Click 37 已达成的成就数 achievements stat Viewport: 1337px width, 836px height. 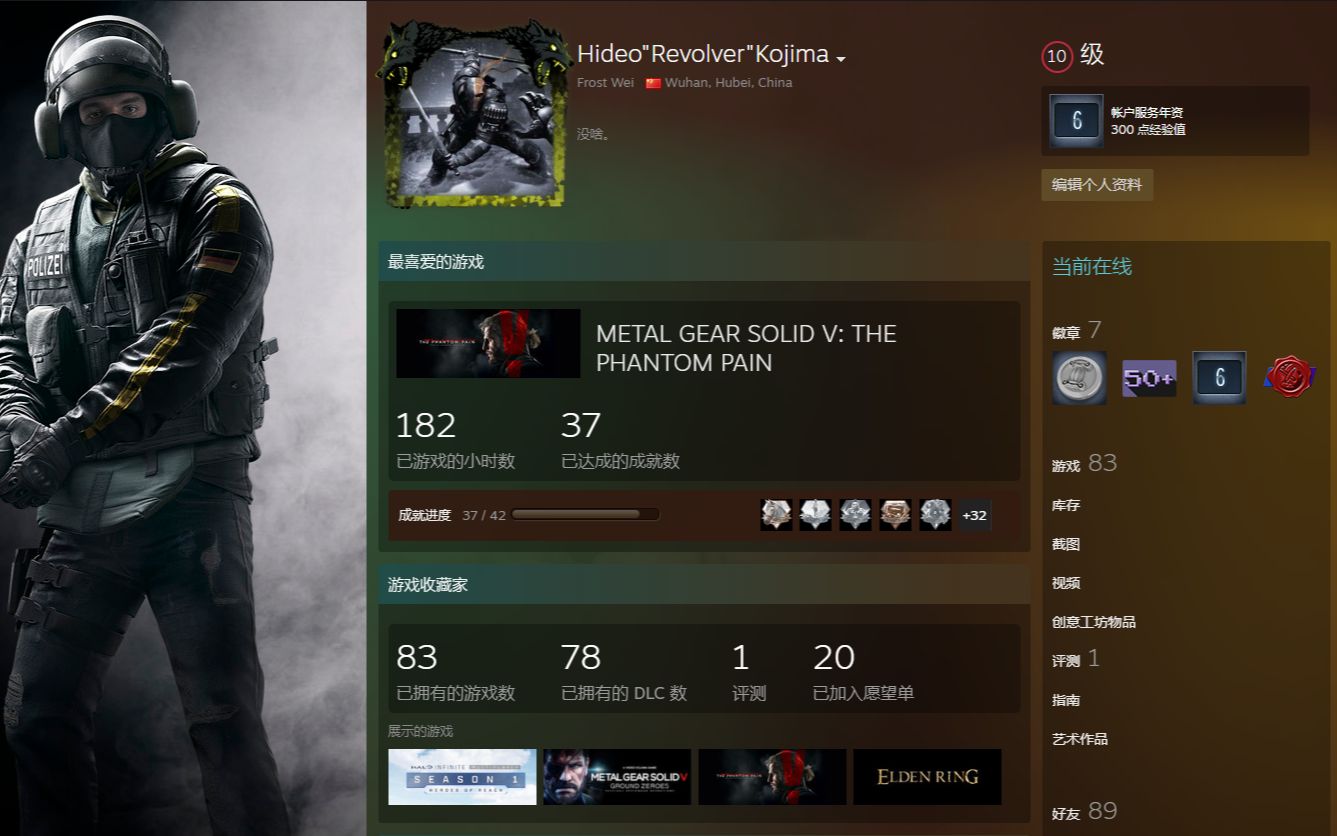click(620, 440)
